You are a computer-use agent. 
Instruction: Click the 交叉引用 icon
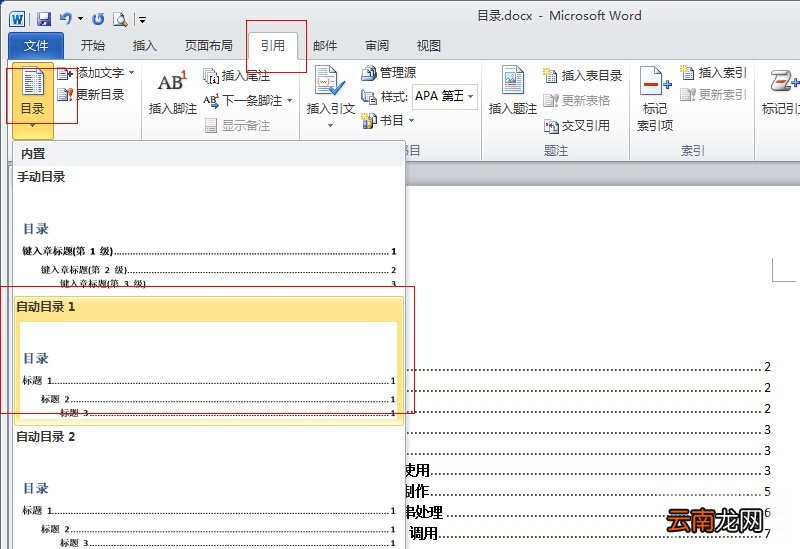(551, 126)
